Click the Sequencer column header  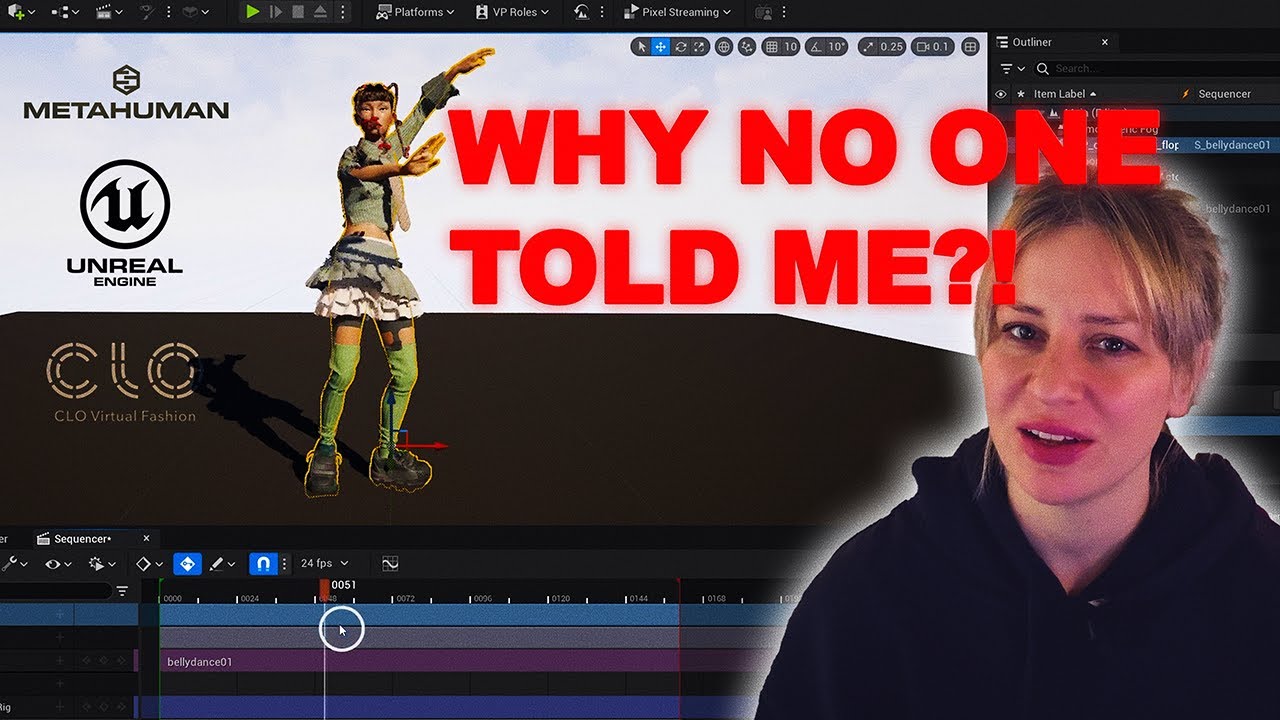tap(1224, 94)
